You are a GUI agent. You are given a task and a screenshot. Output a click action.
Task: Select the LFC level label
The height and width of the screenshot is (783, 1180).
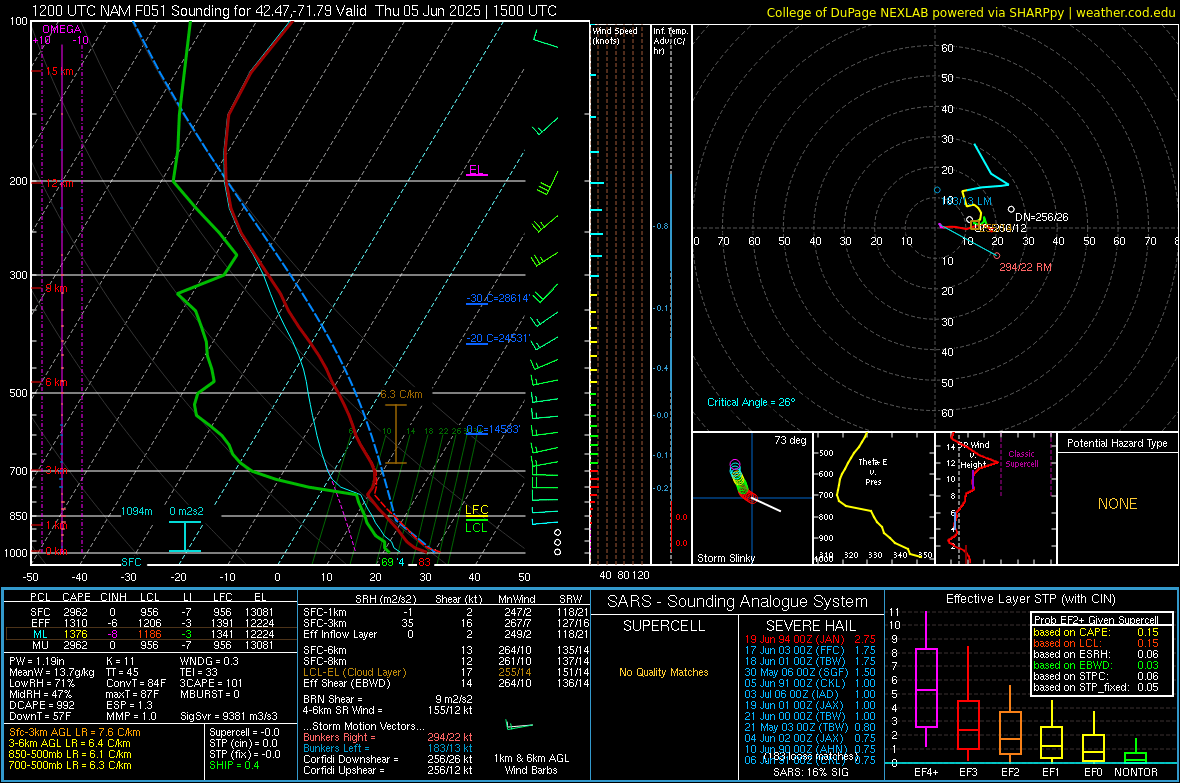pyautogui.click(x=477, y=510)
